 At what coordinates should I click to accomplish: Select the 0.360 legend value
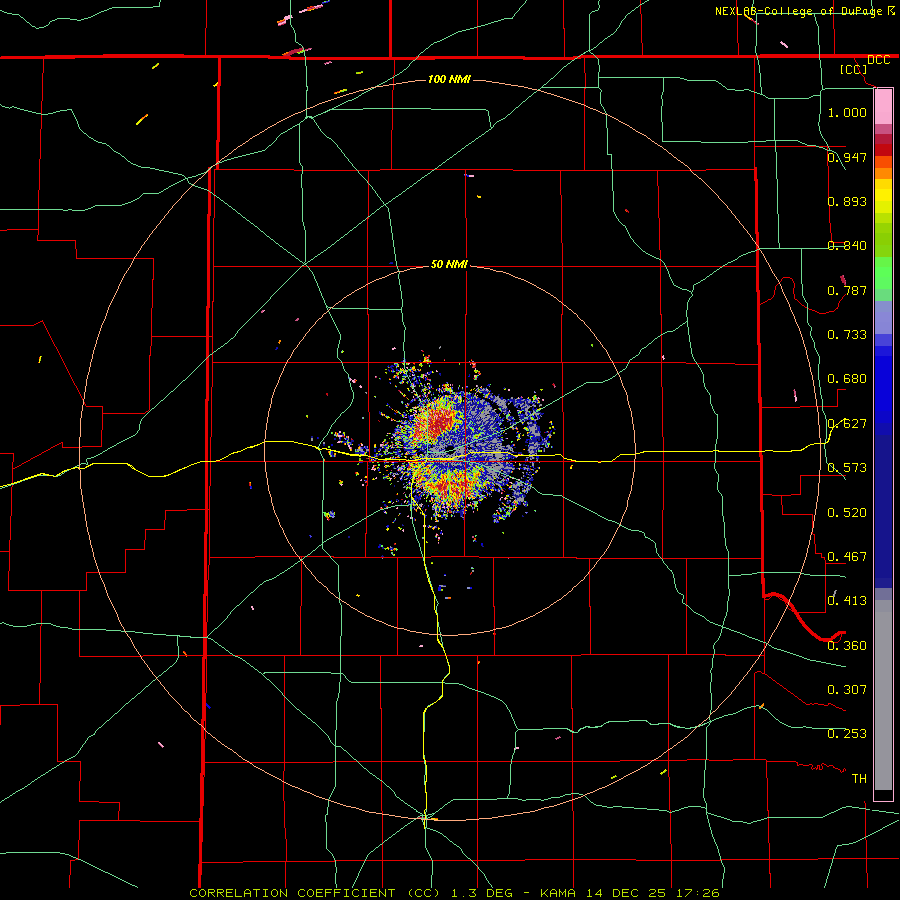tap(847, 646)
